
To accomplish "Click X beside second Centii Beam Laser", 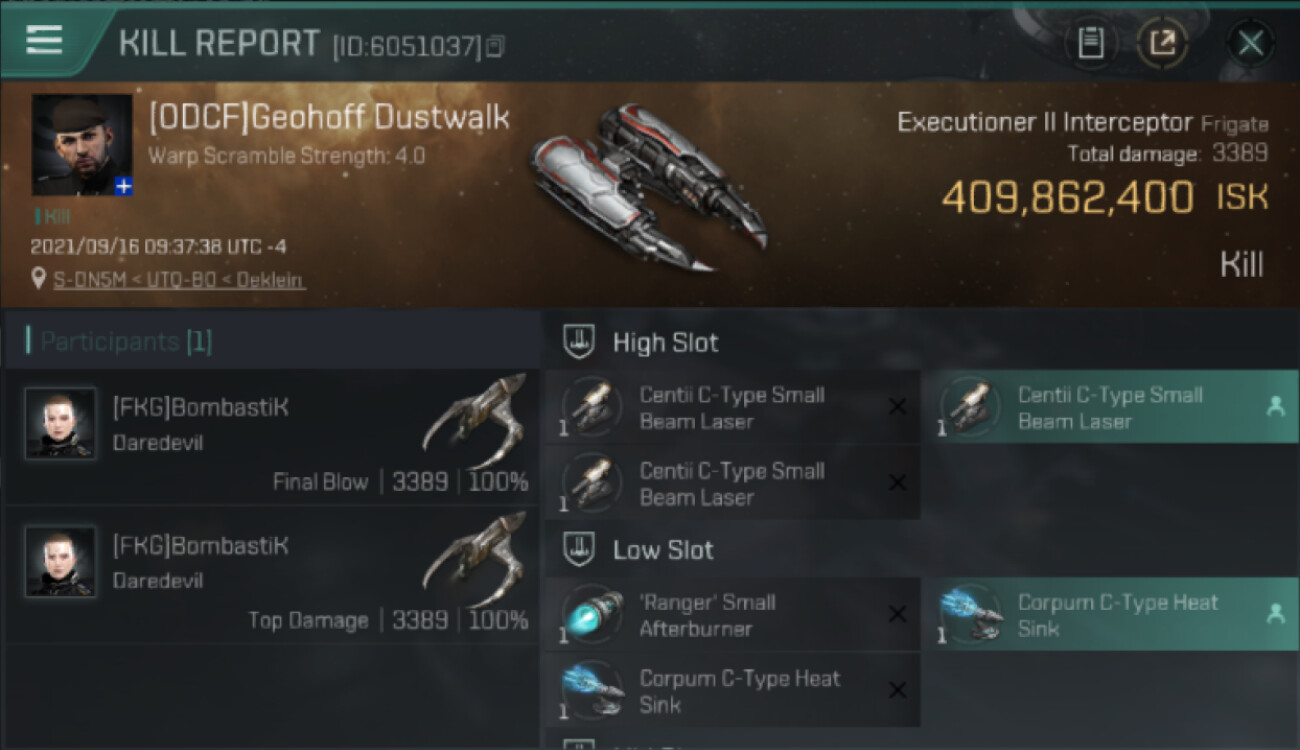I will click(897, 483).
